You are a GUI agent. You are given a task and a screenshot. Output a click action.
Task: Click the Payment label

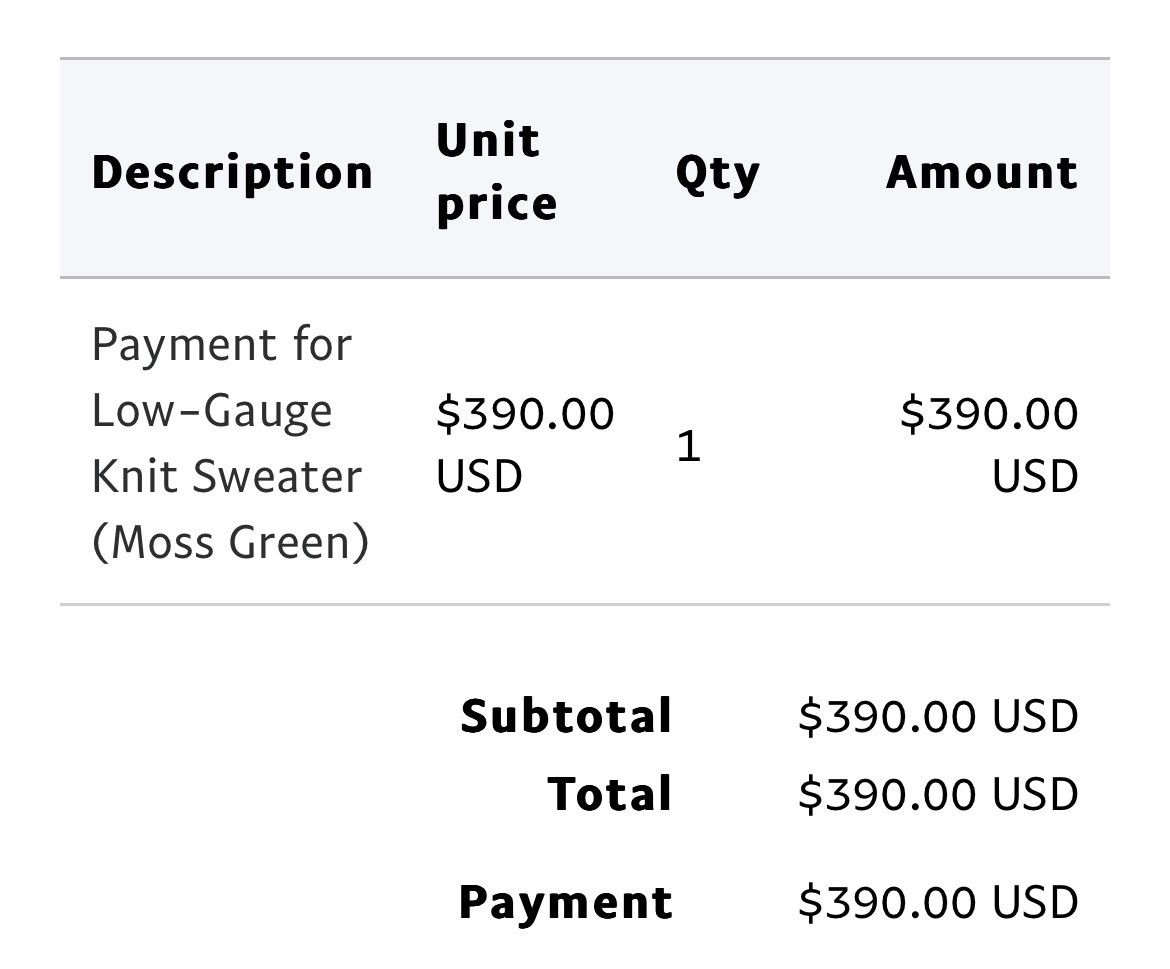click(566, 903)
